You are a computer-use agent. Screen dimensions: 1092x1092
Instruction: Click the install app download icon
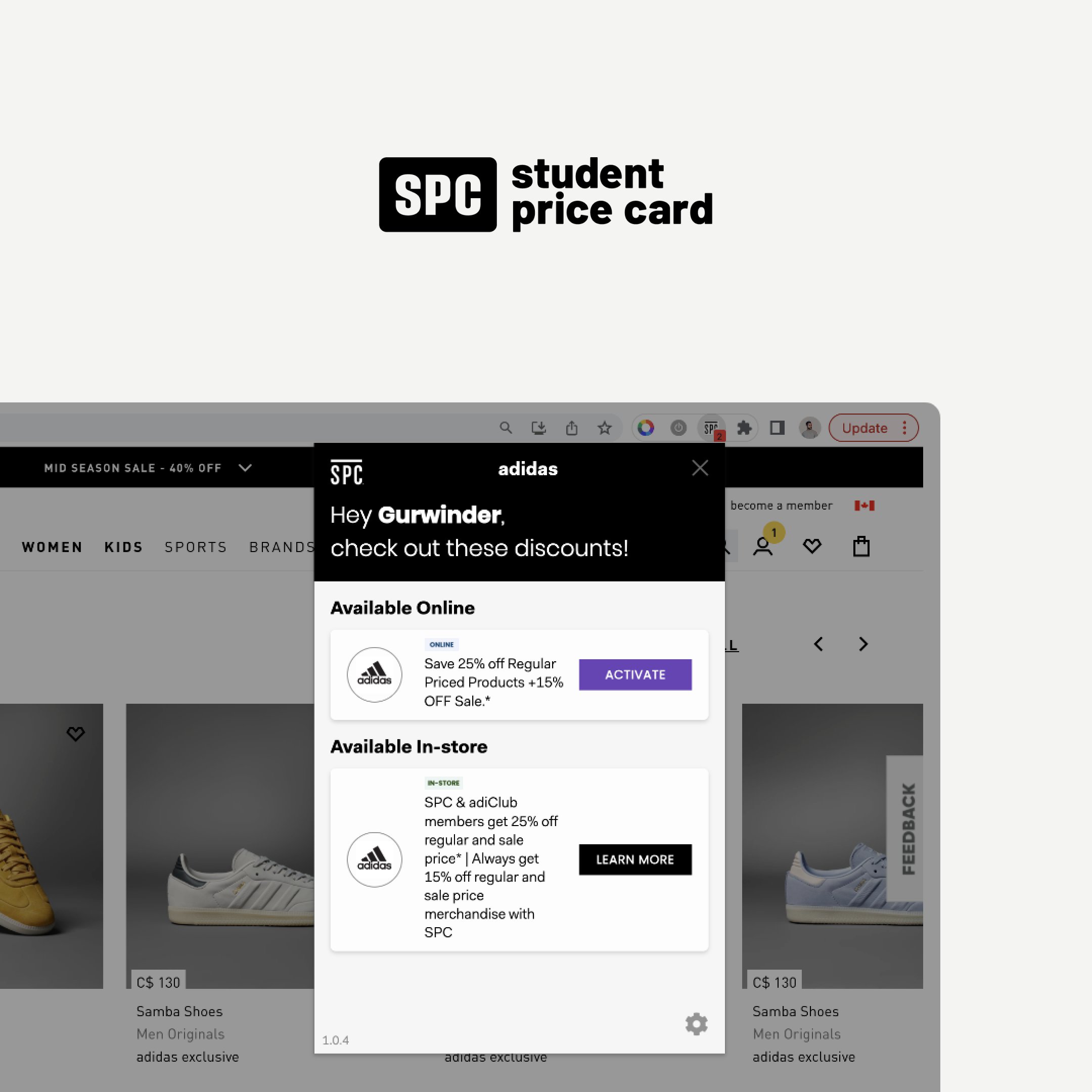pos(538,428)
